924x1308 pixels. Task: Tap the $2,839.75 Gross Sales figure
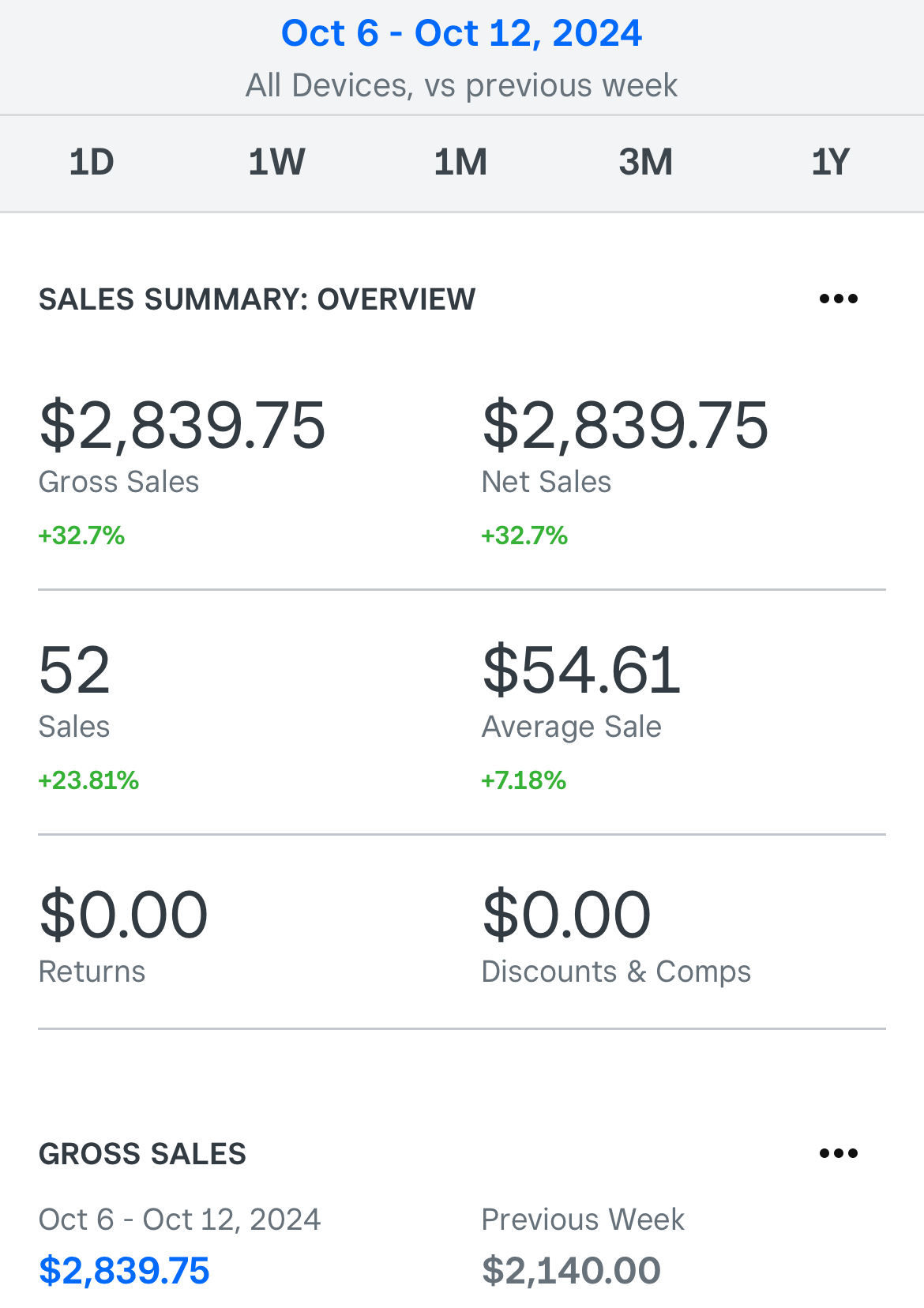182,426
